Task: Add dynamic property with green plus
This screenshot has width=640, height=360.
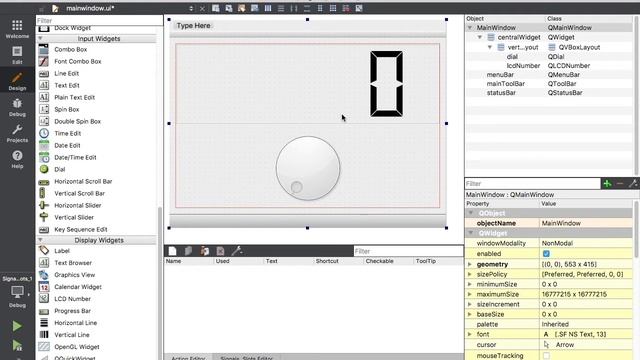Action: click(607, 184)
